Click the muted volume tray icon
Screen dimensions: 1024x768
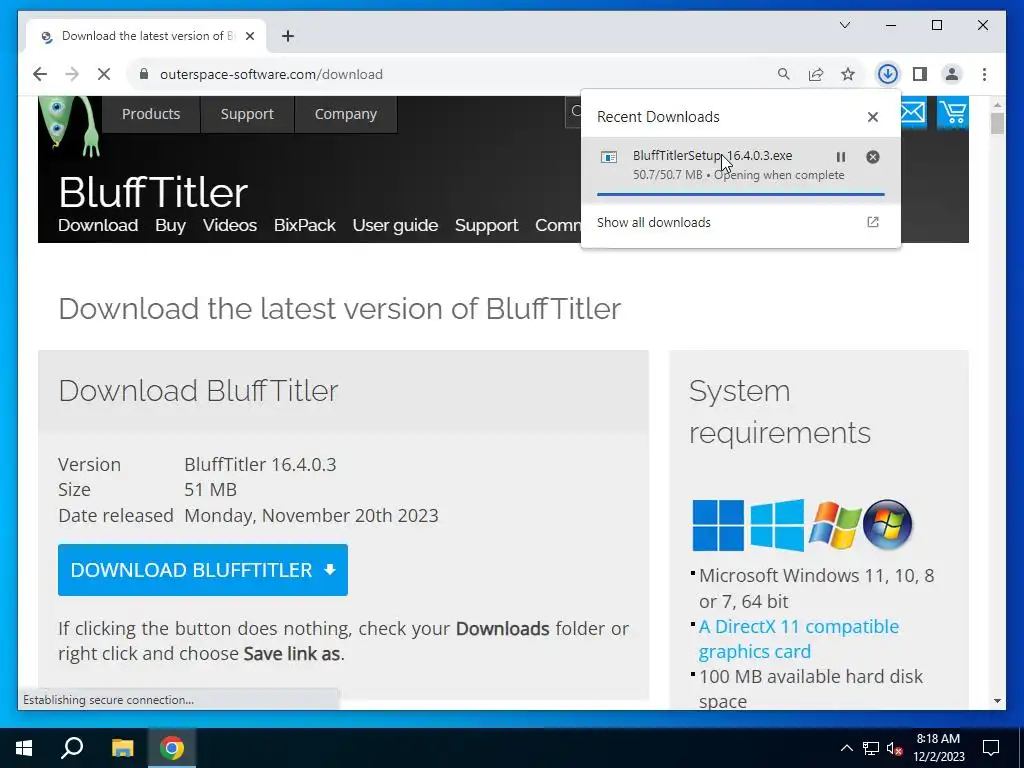(x=895, y=748)
